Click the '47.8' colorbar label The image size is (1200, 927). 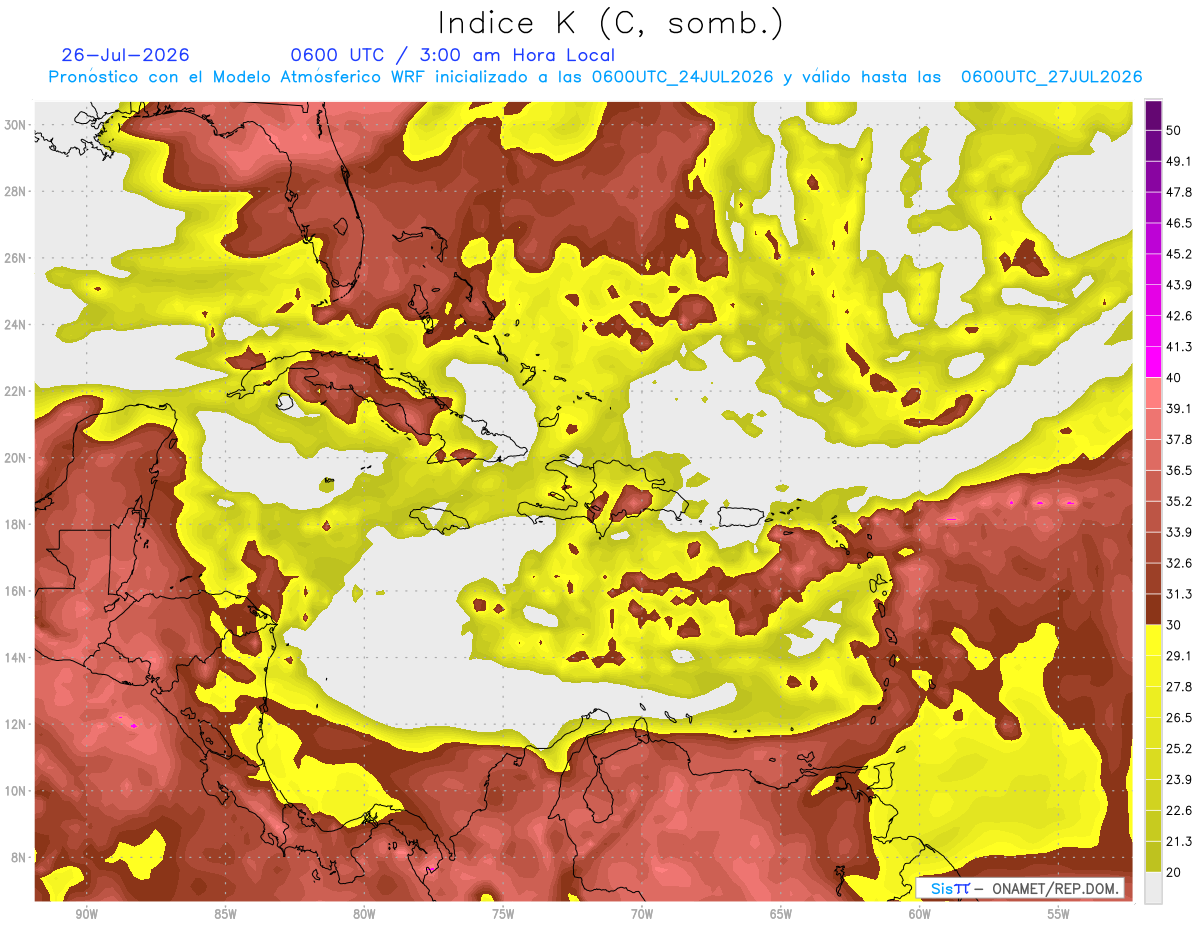point(1179,193)
